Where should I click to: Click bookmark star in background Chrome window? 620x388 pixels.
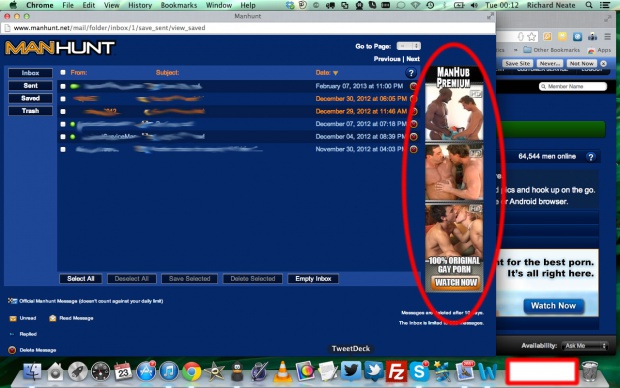pos(532,37)
